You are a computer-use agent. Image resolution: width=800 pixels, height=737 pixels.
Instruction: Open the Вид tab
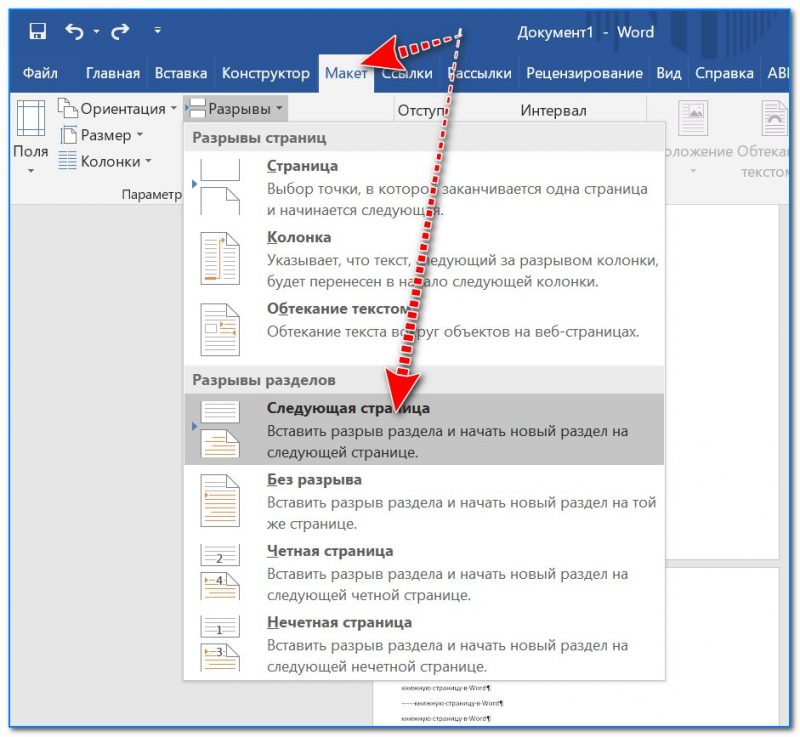coord(668,73)
